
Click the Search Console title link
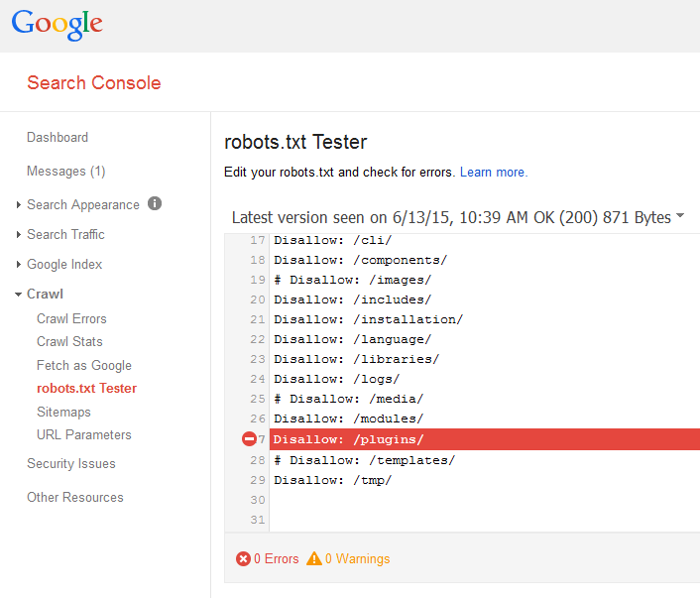tap(94, 83)
